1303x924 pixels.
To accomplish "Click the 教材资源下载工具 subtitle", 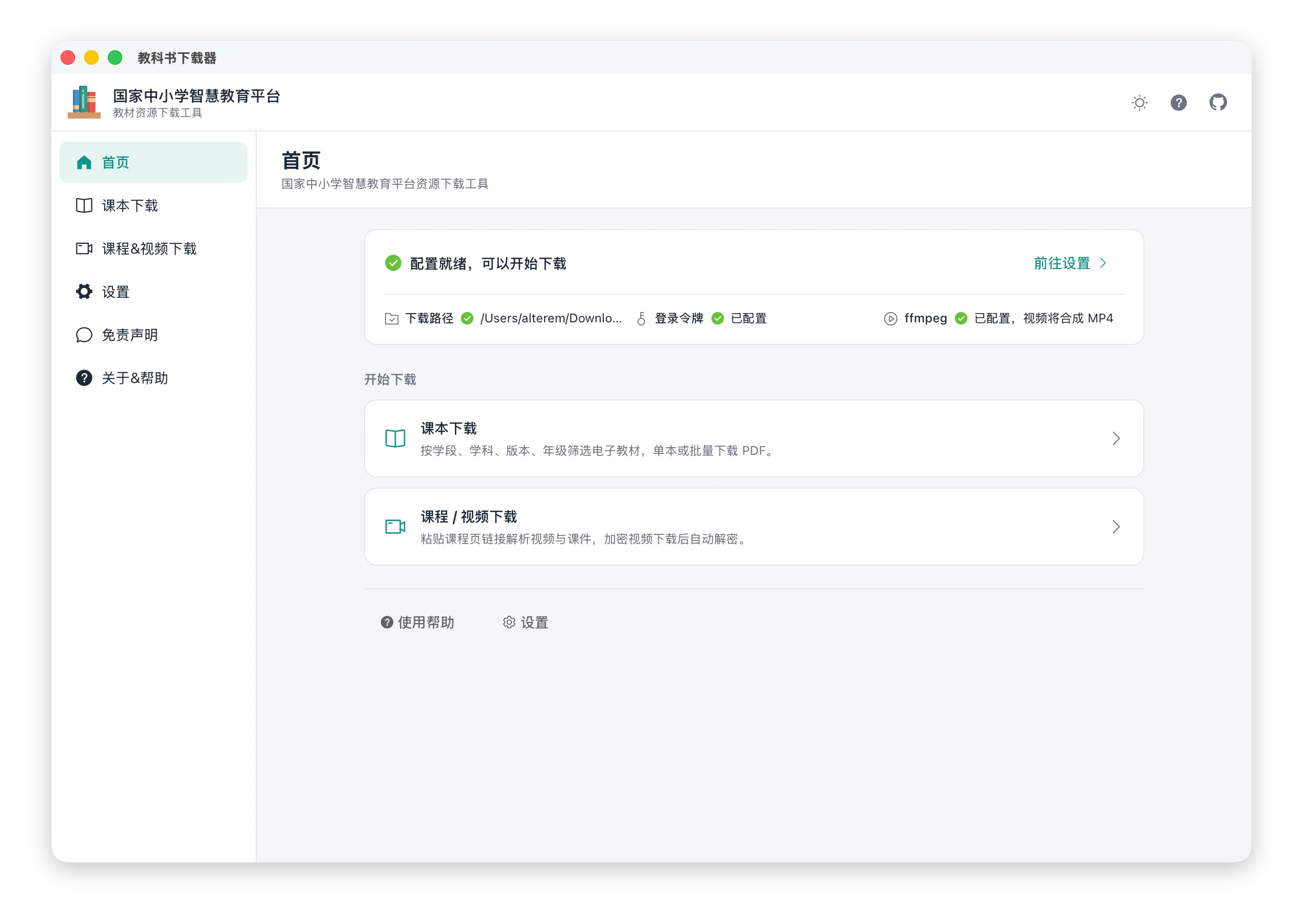I will tap(158, 113).
